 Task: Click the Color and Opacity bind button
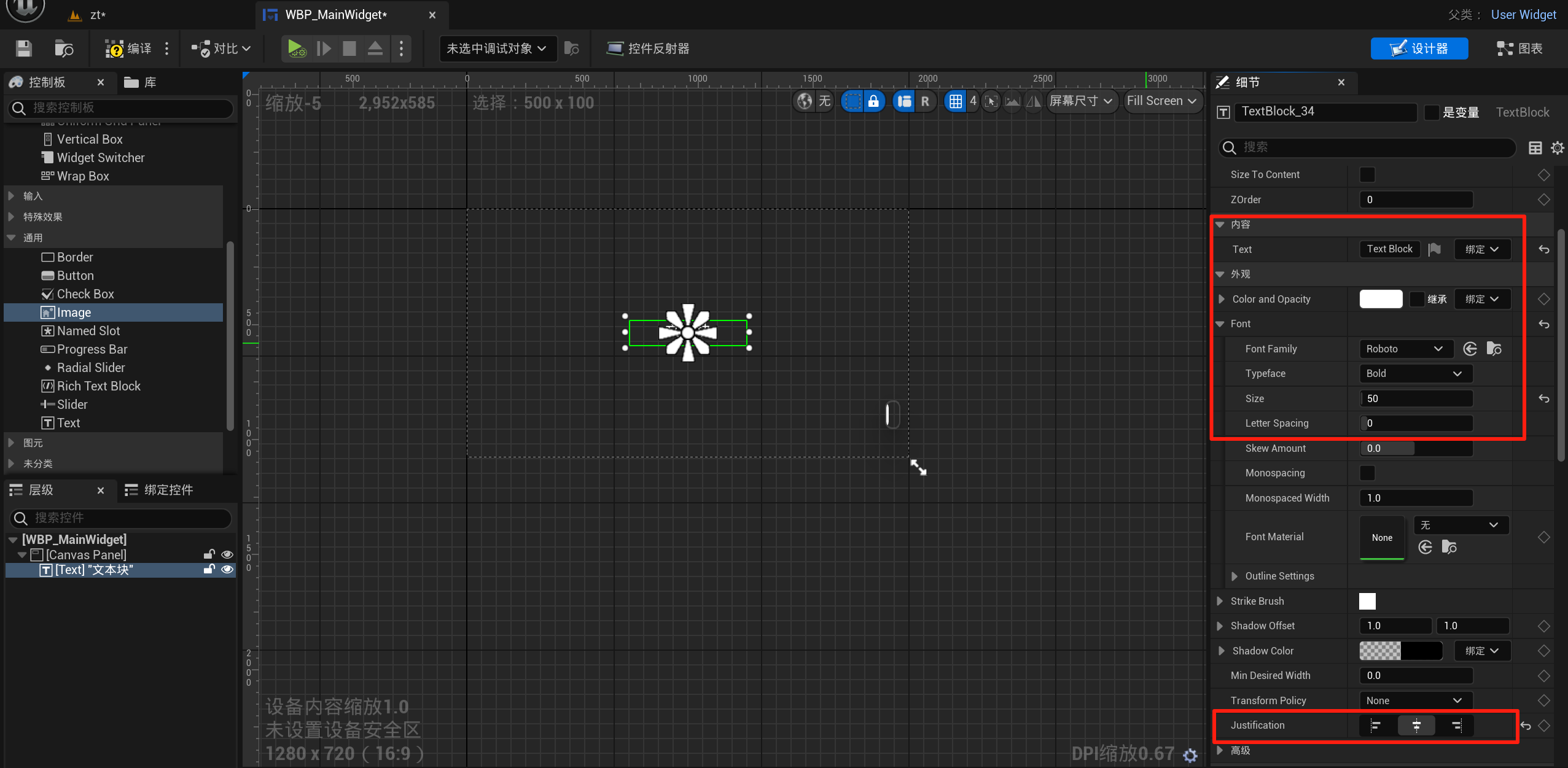click(x=1481, y=300)
